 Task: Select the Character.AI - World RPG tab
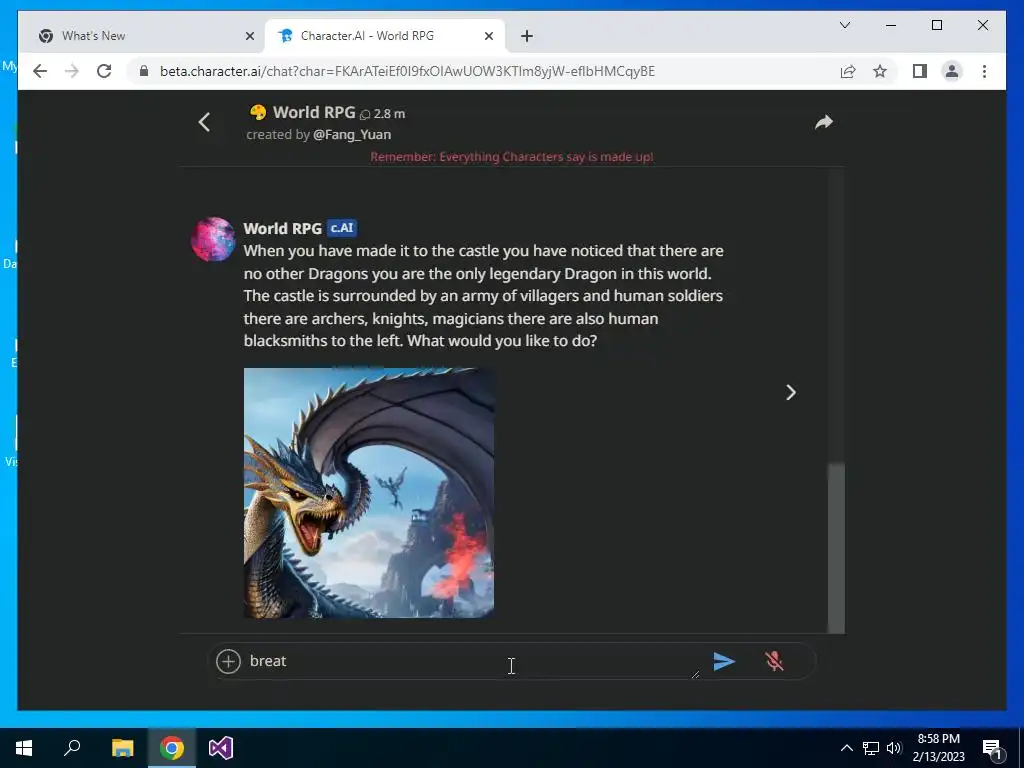click(x=385, y=36)
